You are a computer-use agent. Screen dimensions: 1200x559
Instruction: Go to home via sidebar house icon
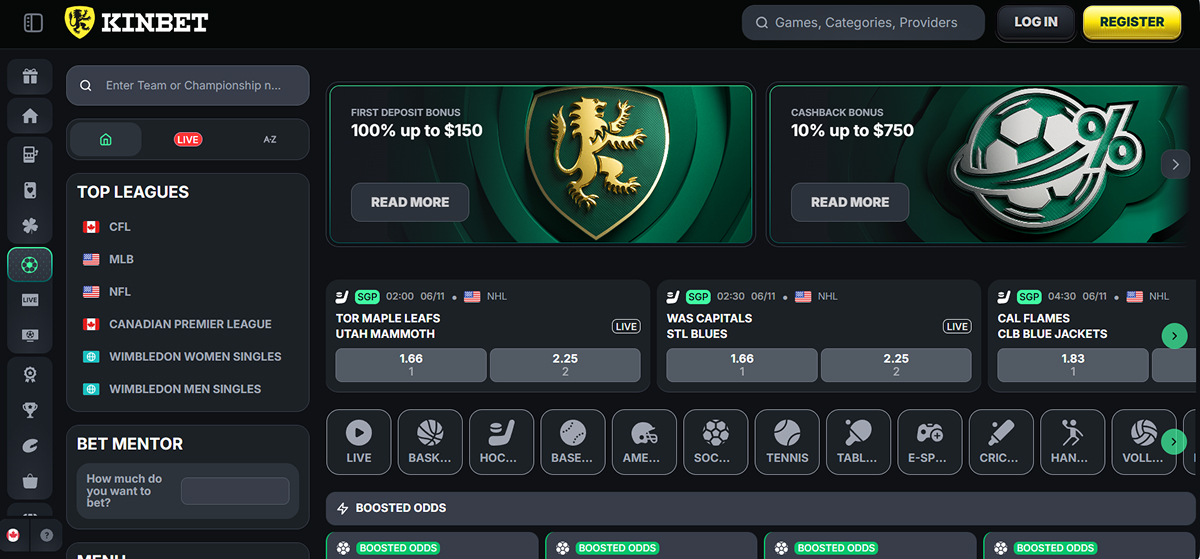30,116
